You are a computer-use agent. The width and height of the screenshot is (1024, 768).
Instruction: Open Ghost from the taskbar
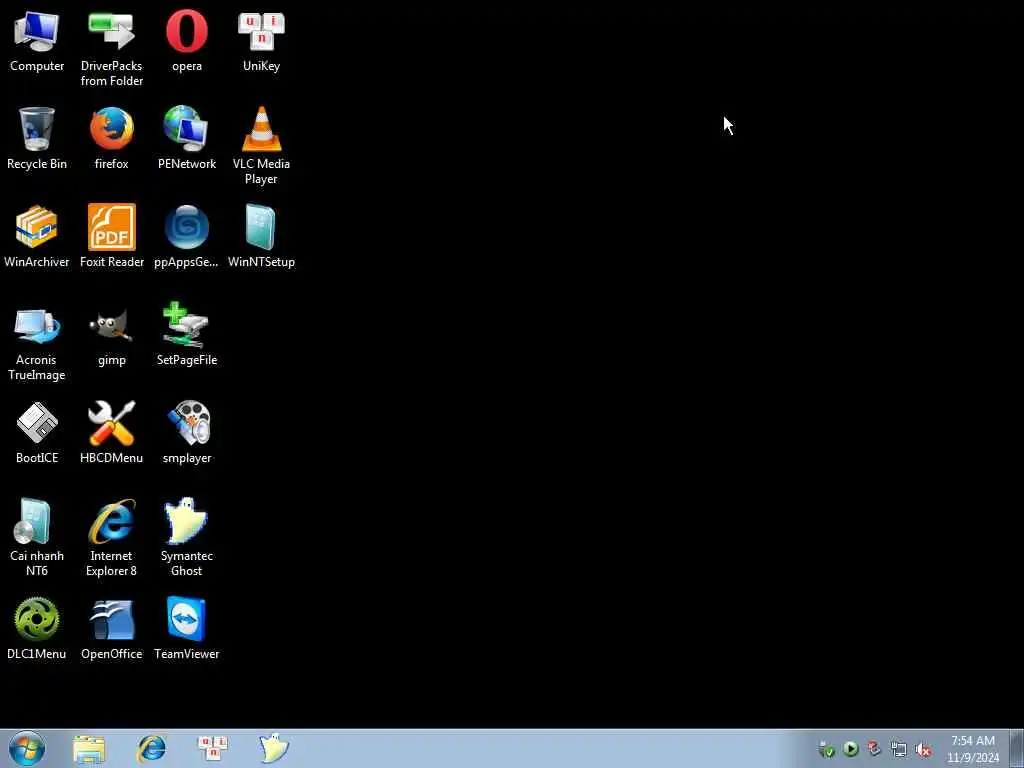tap(273, 748)
